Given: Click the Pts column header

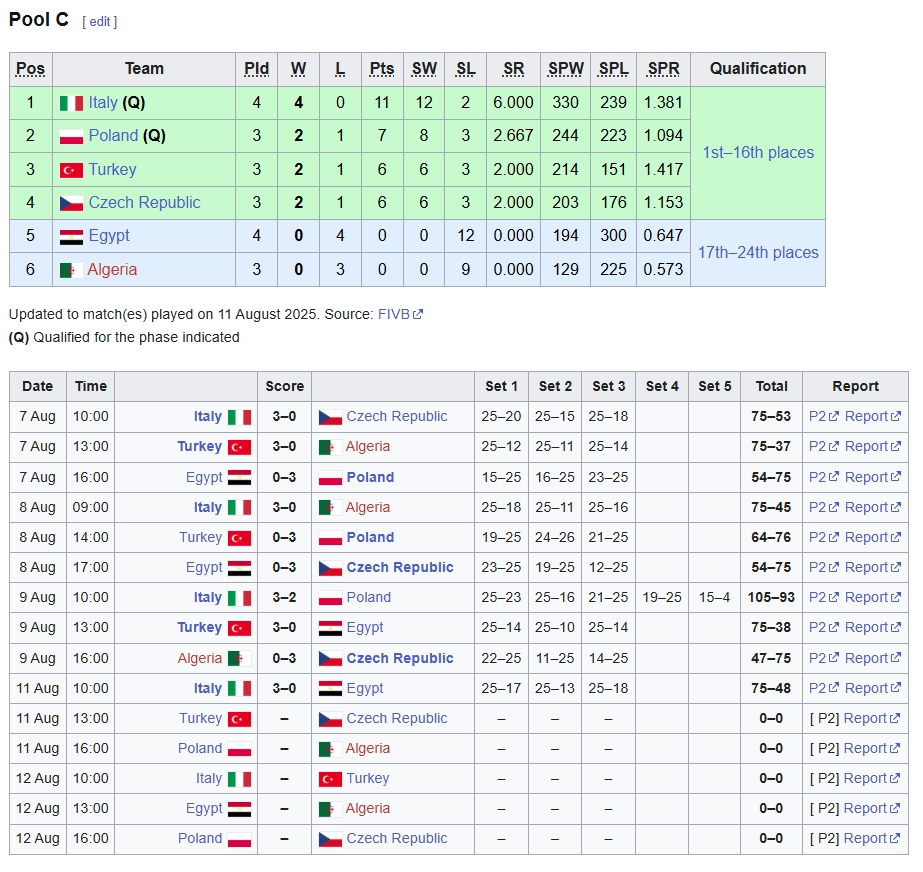Looking at the screenshot, I should point(382,69).
